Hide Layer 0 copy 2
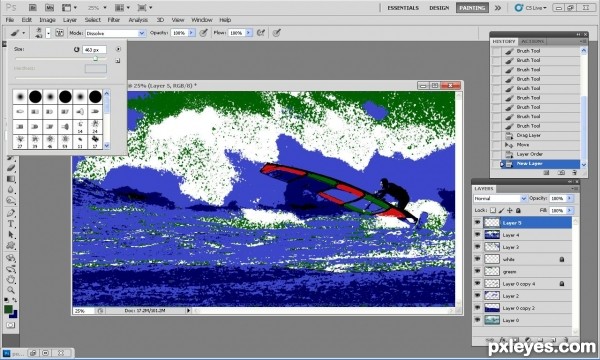The height and width of the screenshot is (360, 600). [x=478, y=308]
